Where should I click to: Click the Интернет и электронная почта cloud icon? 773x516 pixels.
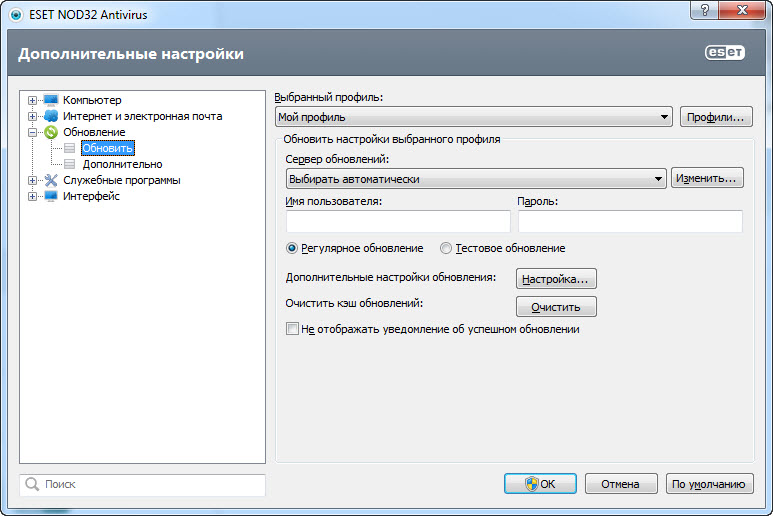pos(51,116)
